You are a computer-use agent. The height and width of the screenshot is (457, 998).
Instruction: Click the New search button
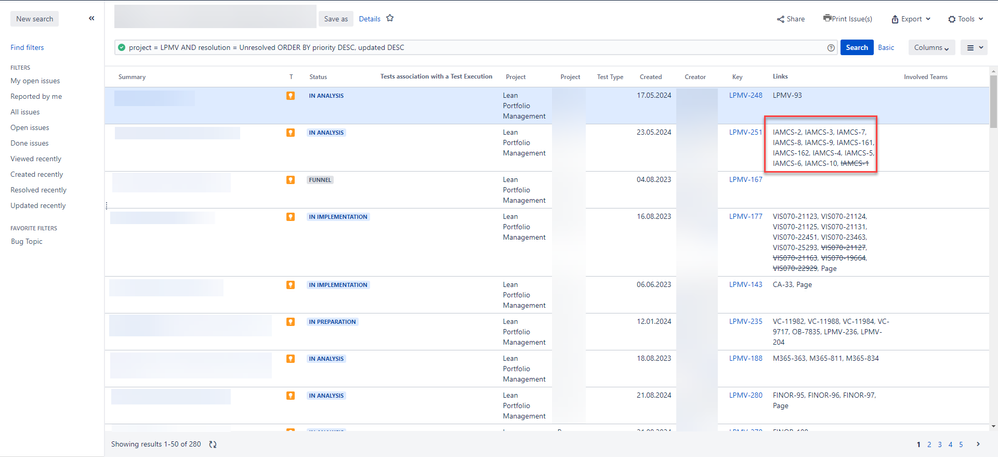(34, 19)
